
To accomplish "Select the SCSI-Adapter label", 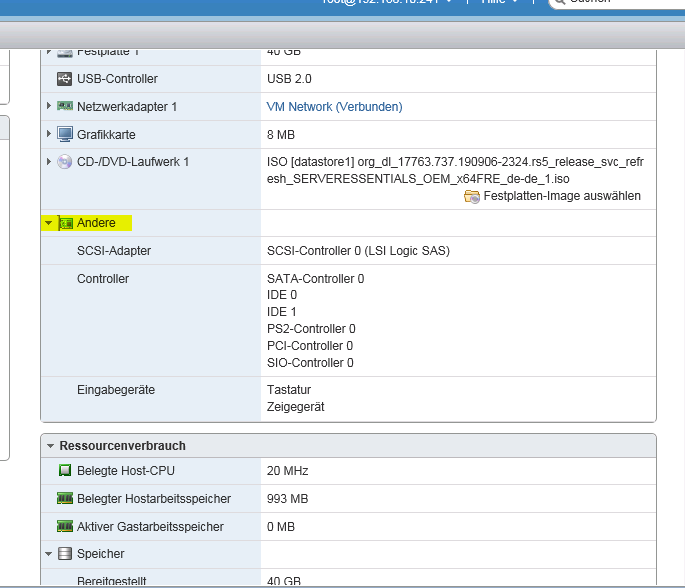I will (114, 251).
